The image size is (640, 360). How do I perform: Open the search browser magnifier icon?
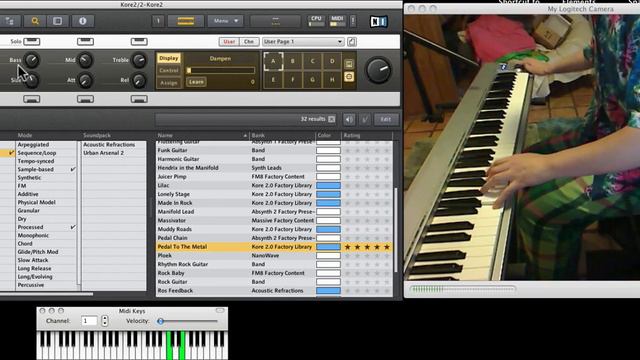(x=35, y=21)
